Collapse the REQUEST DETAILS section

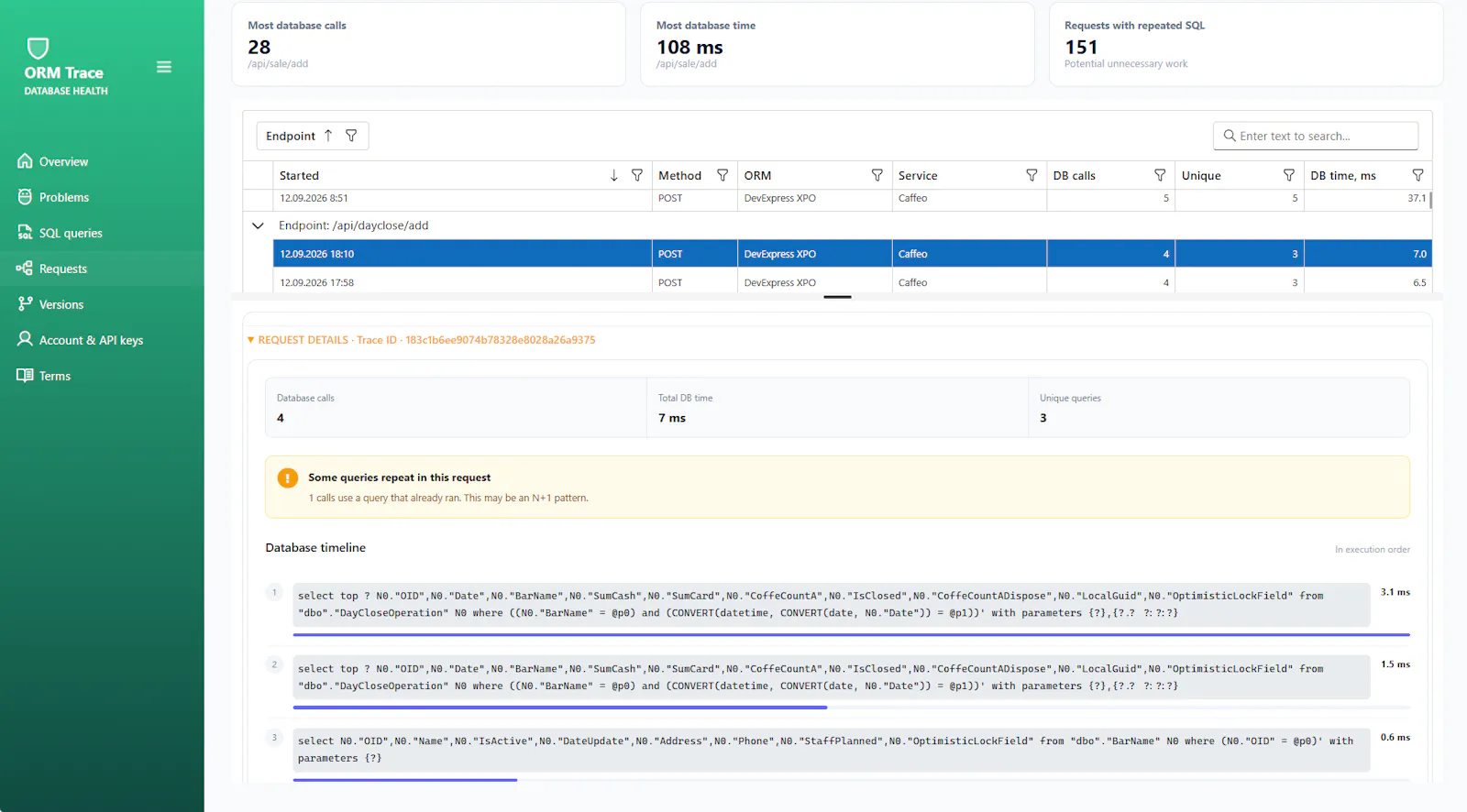[x=251, y=340]
